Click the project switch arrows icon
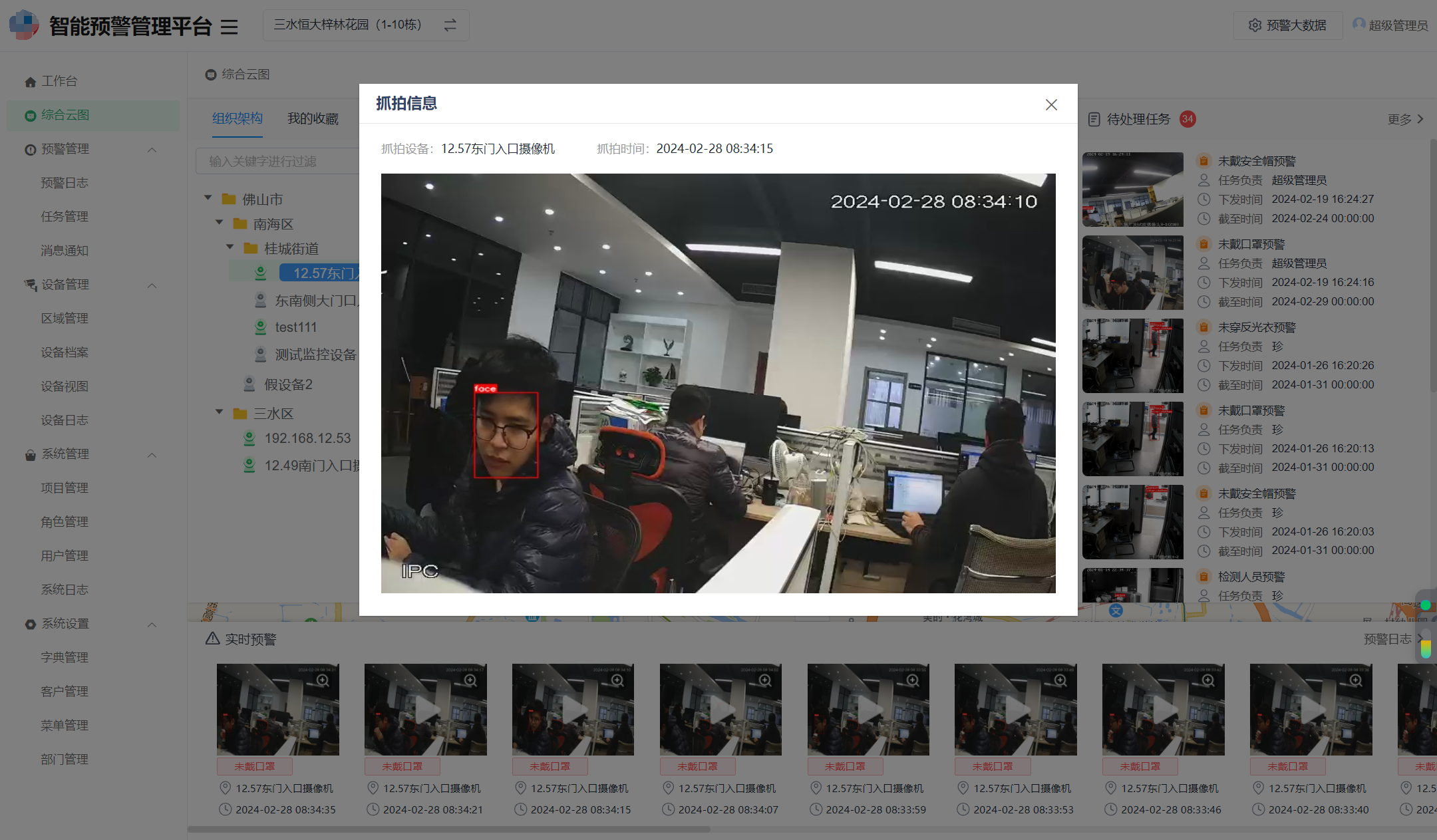Viewport: 1437px width, 840px height. (450, 25)
